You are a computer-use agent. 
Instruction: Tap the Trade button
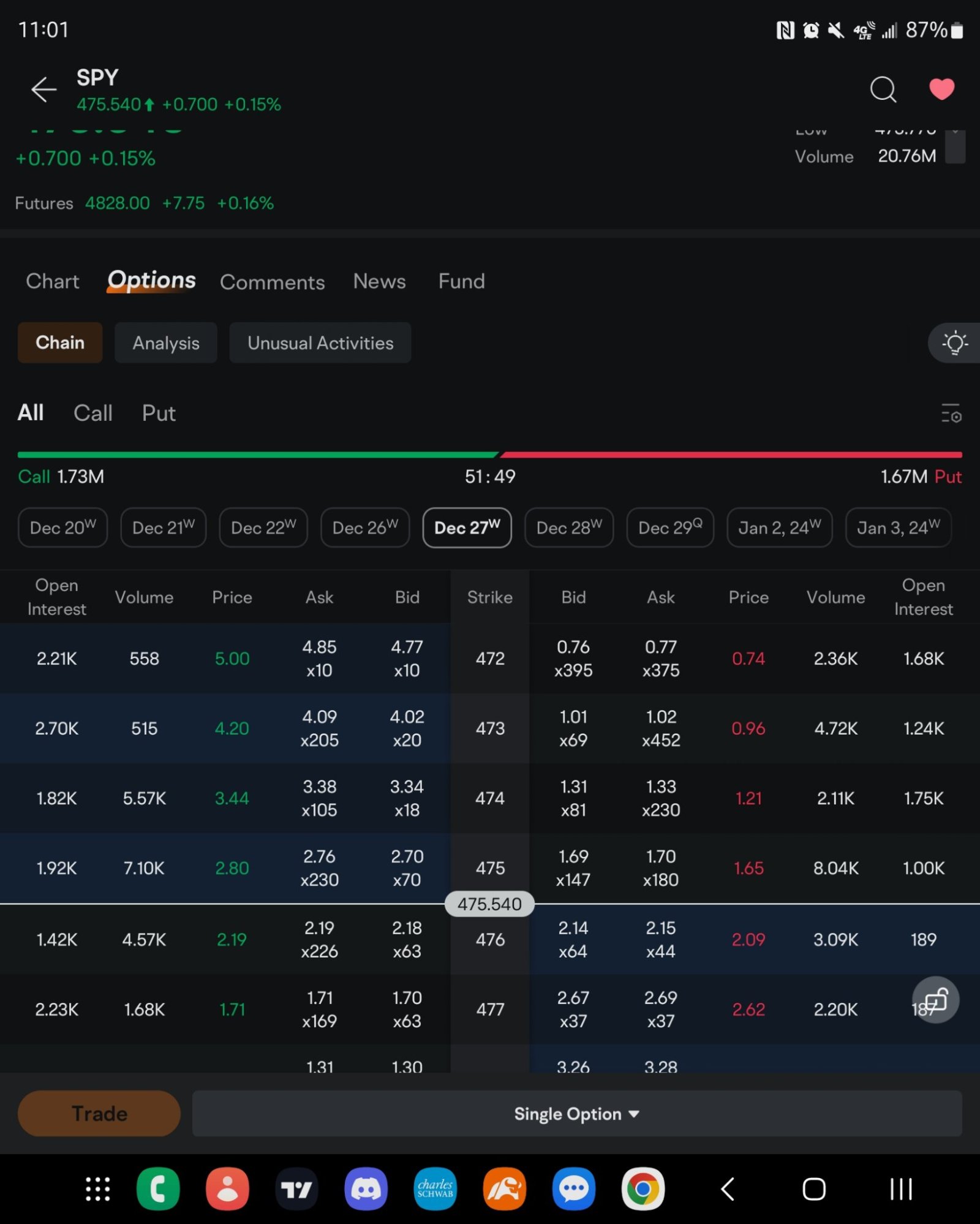[99, 1113]
